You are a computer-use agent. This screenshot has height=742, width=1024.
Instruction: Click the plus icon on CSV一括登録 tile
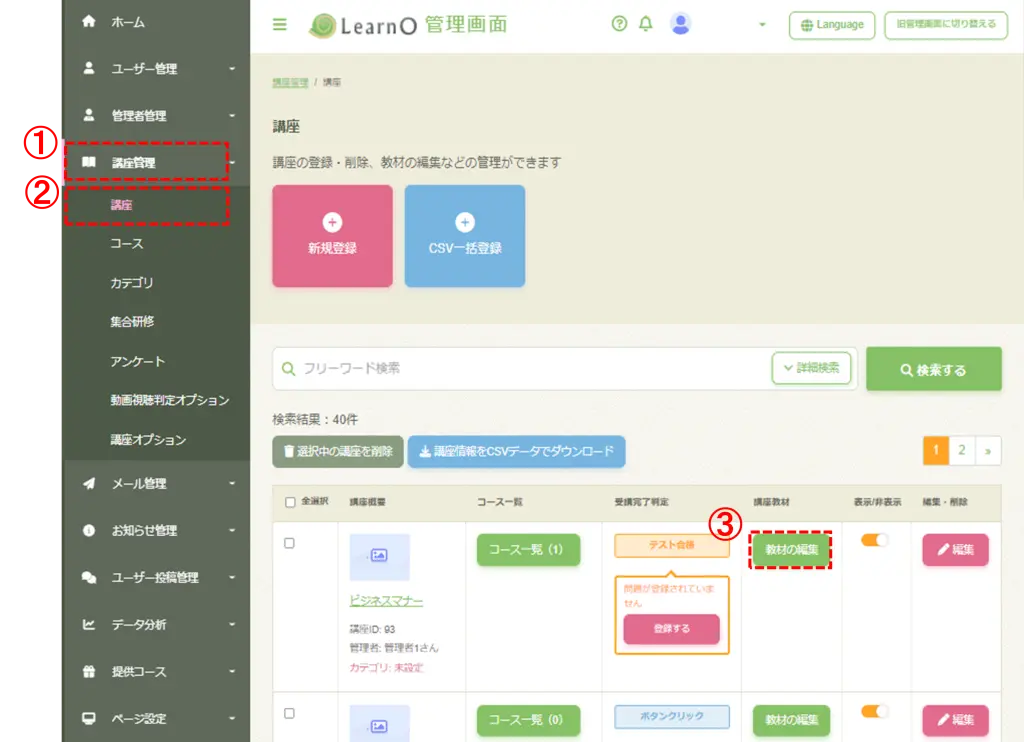[464, 222]
